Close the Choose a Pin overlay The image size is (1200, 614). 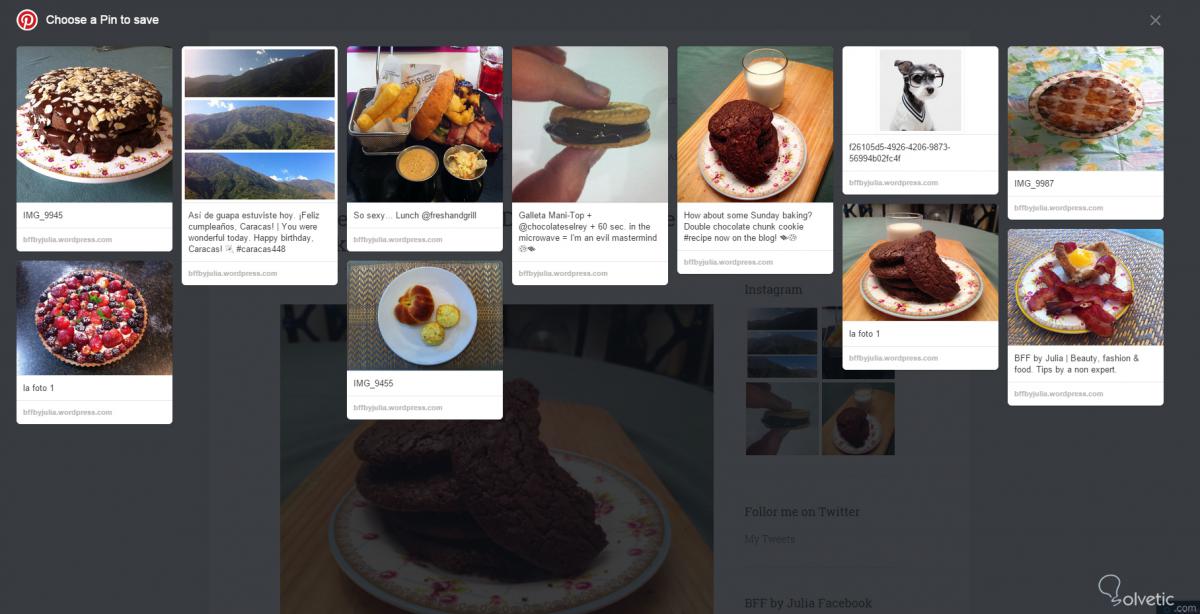click(x=1155, y=20)
